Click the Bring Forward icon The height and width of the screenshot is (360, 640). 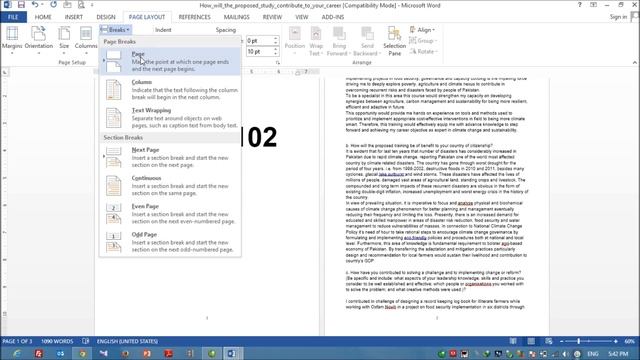339,33
